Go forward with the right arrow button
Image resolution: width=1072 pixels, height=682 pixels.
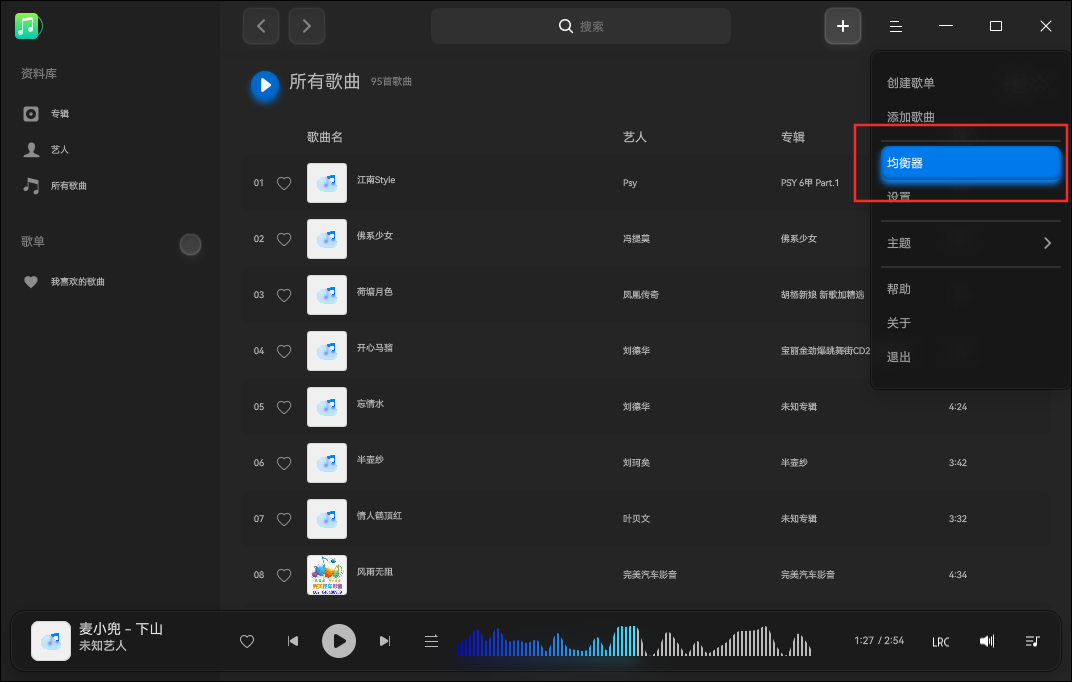(x=306, y=26)
